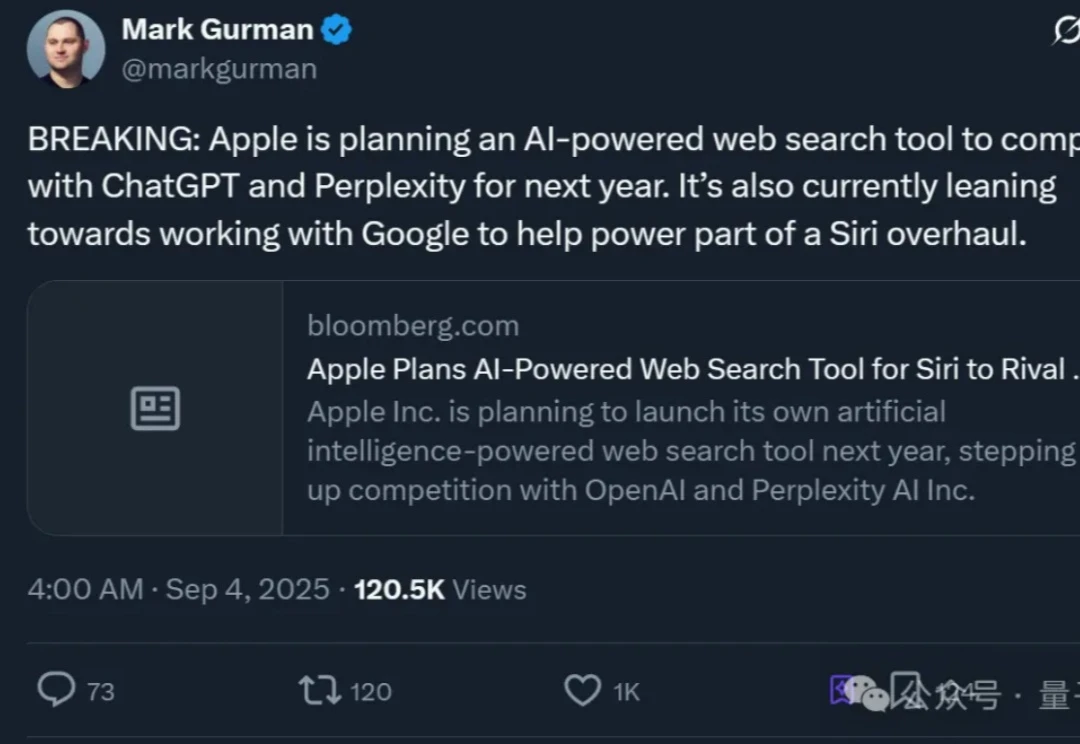Open Mark Gurman's profile avatar
Viewport: 1080px width, 744px height.
65,51
